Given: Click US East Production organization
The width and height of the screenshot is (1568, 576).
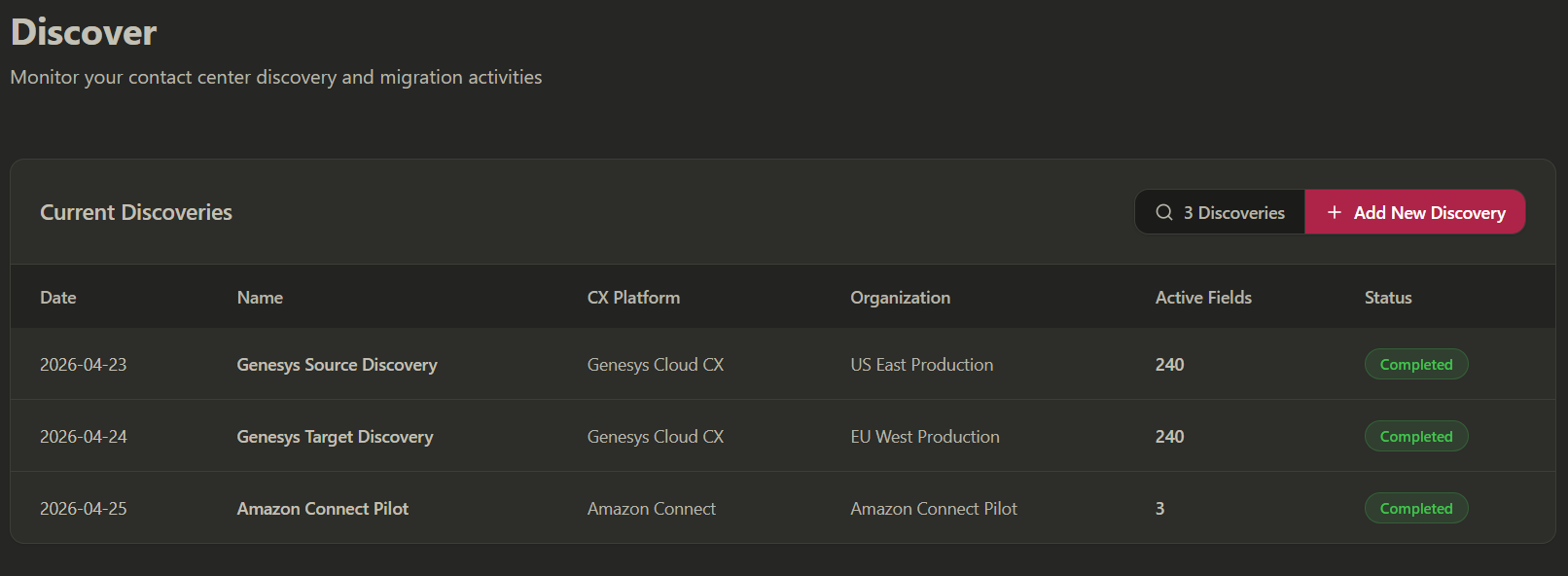Looking at the screenshot, I should (x=922, y=365).
